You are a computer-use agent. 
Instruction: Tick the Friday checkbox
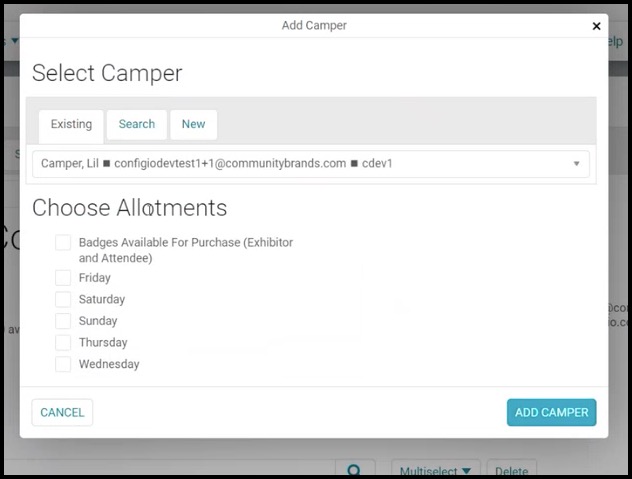[63, 278]
